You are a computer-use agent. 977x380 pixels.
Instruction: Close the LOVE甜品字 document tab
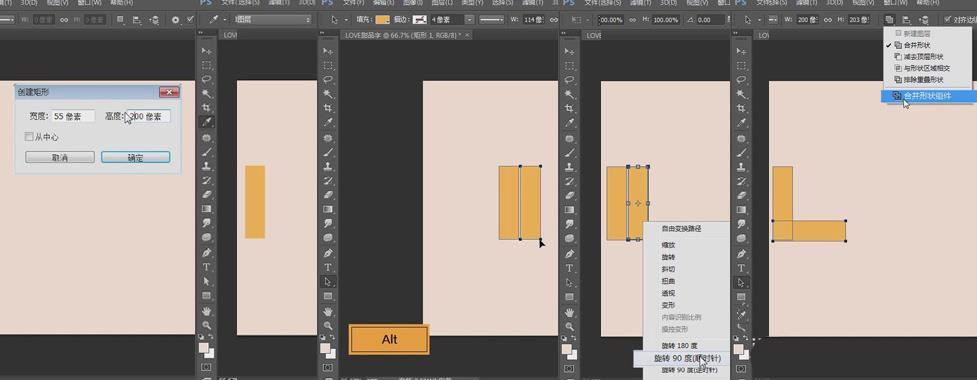(x=467, y=35)
